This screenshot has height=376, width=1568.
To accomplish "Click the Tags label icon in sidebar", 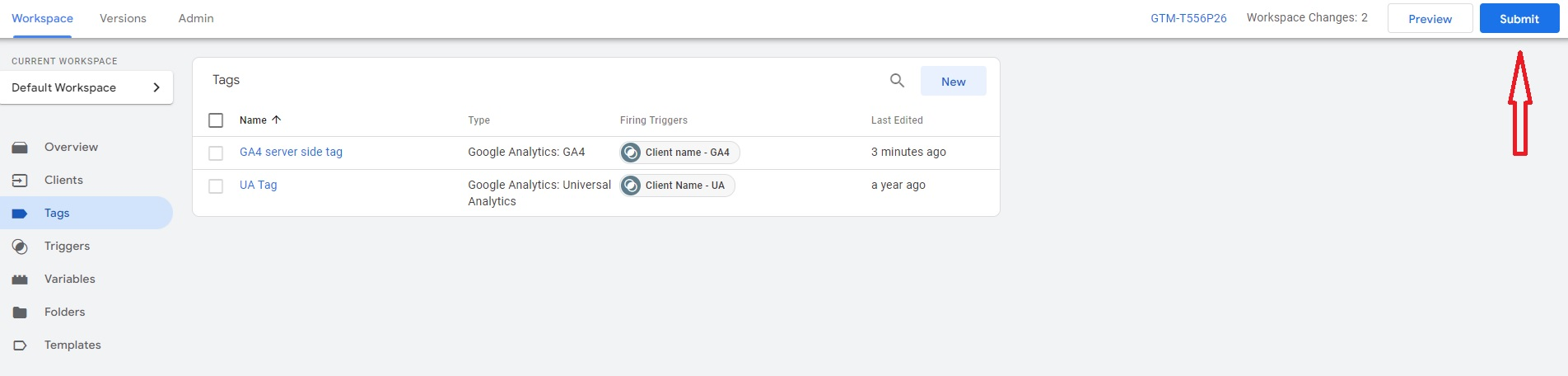I will pos(20,214).
